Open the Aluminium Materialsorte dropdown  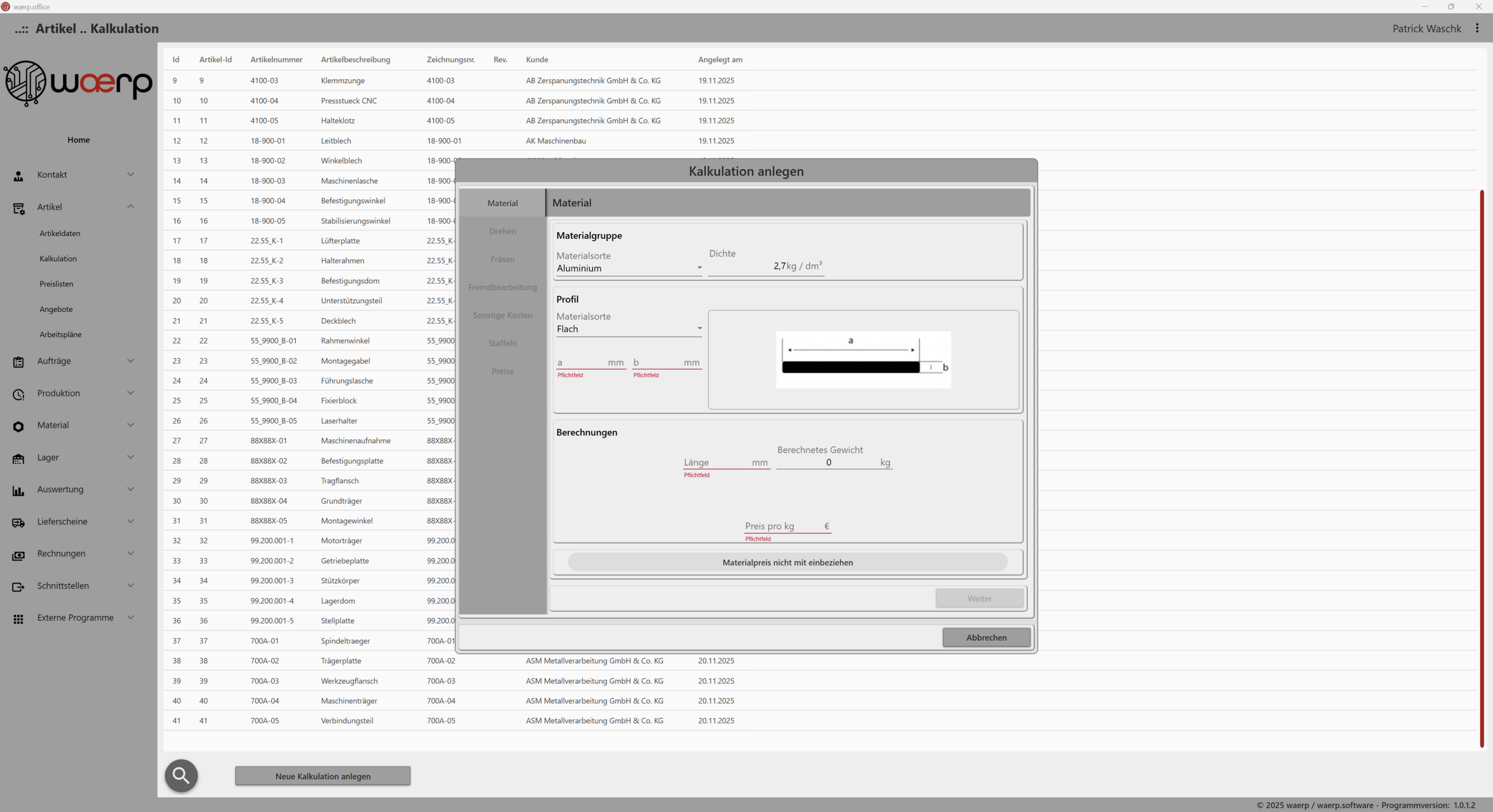pyautogui.click(x=628, y=268)
